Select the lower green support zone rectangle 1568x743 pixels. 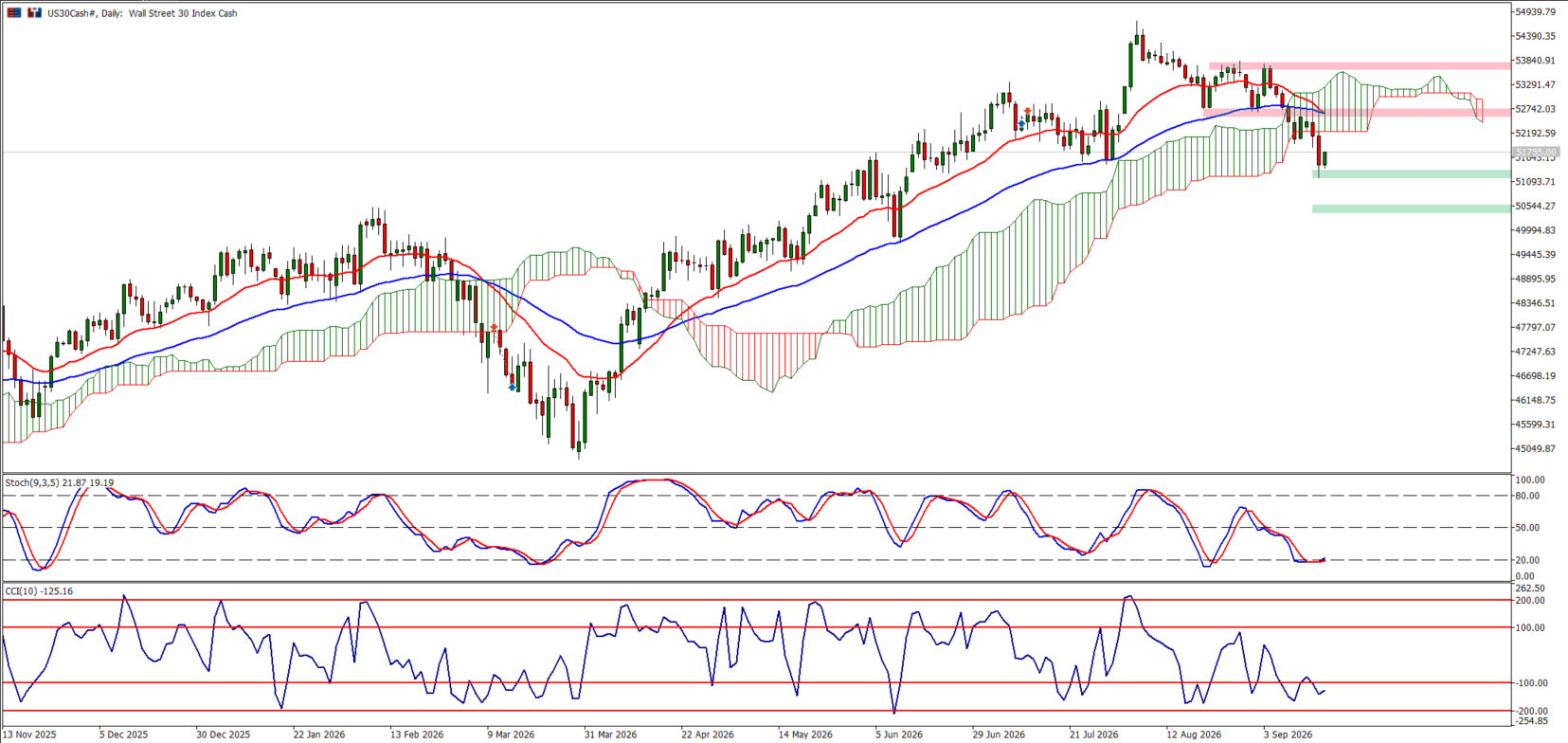pyautogui.click(x=1412, y=208)
